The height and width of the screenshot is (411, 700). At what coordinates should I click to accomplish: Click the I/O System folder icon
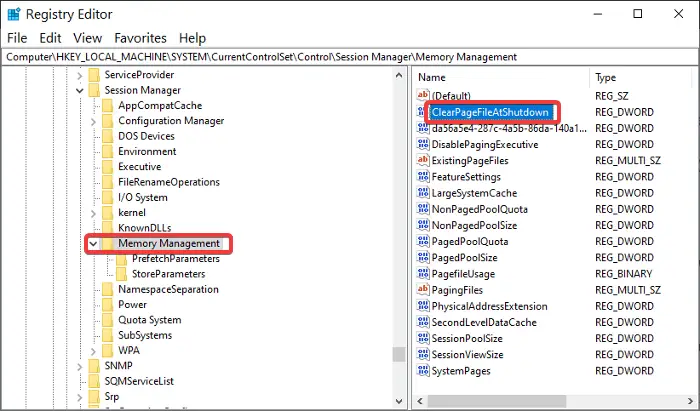point(108,197)
